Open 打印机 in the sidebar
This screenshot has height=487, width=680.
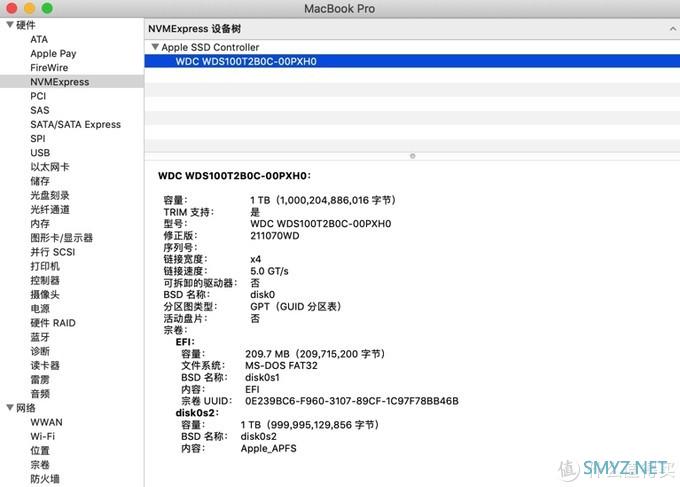point(45,266)
